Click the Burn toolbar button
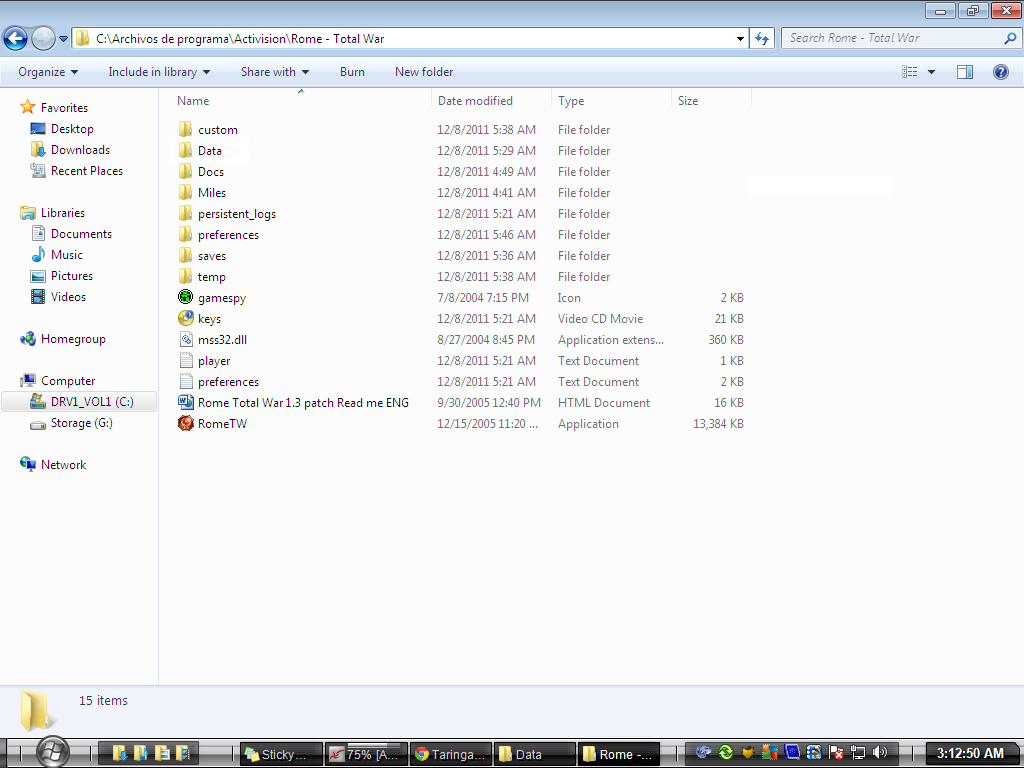Image resolution: width=1024 pixels, height=768 pixels. click(352, 72)
